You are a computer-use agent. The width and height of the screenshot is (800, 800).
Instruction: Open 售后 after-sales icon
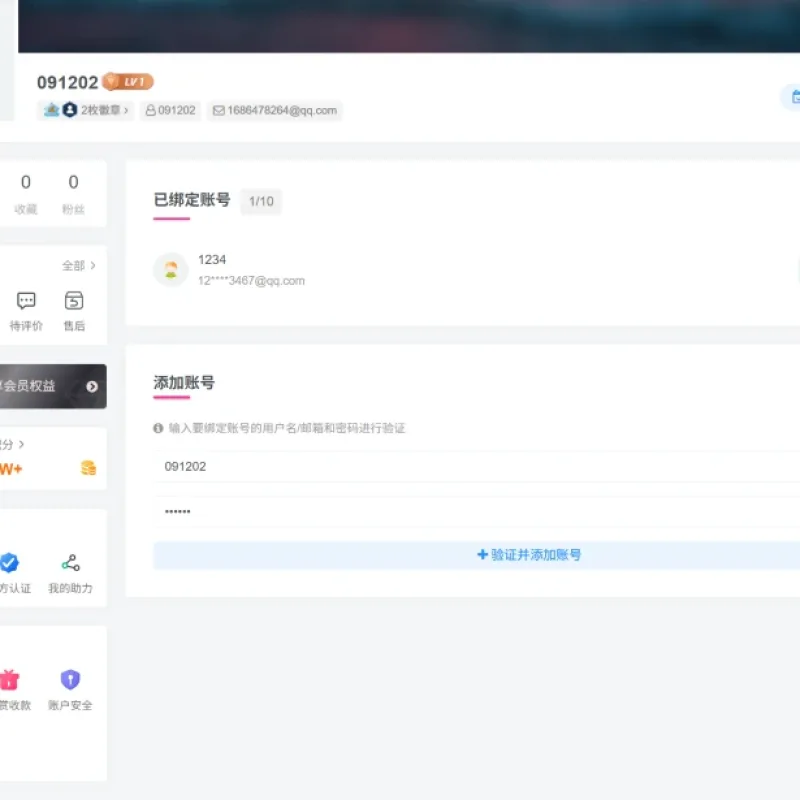pos(74,301)
